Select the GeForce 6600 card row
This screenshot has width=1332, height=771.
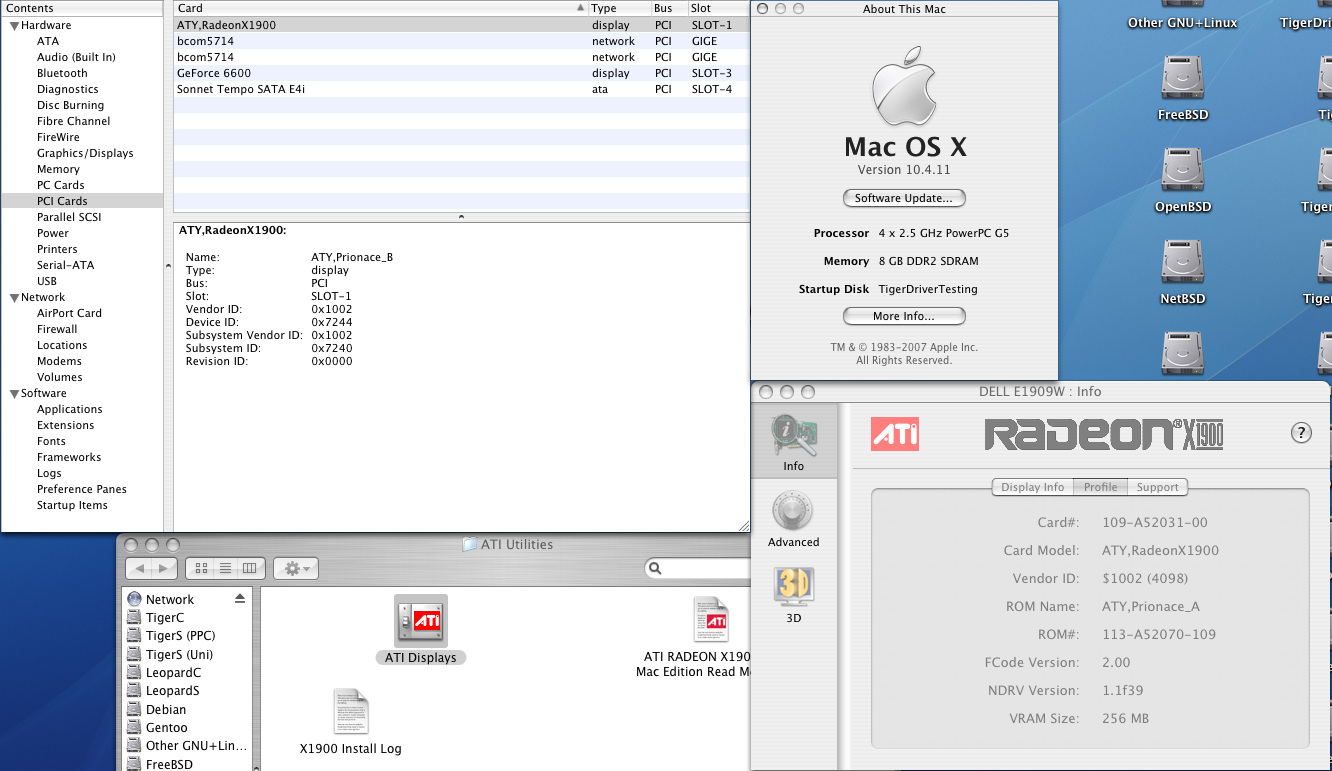click(461, 73)
